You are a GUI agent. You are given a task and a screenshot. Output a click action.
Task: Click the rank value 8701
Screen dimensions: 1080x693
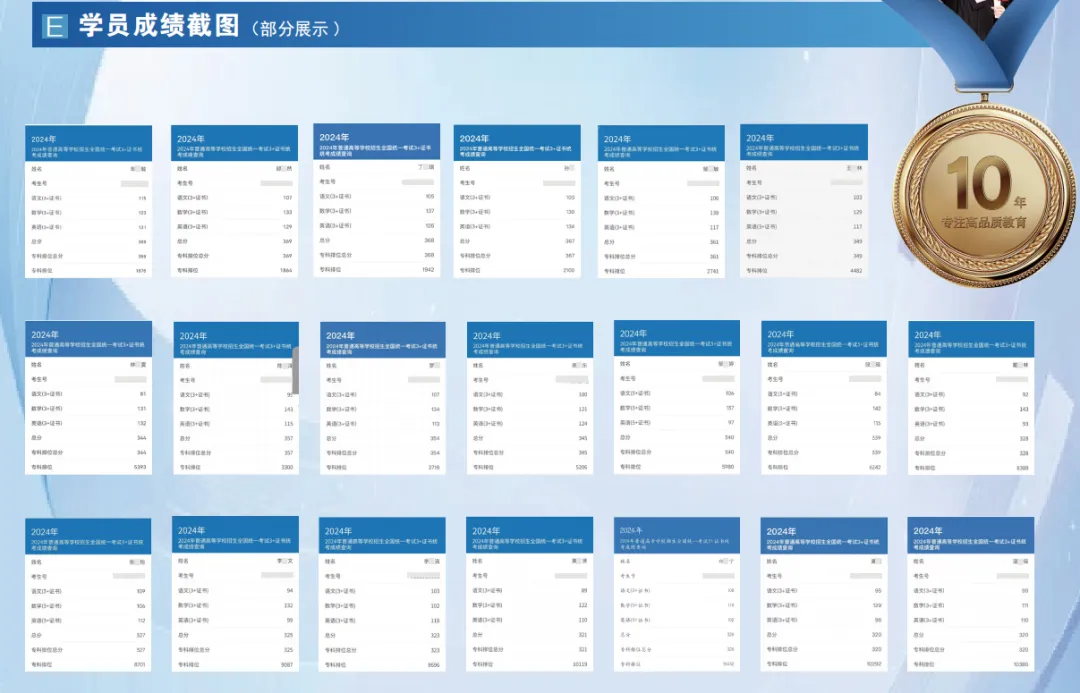click(140, 665)
